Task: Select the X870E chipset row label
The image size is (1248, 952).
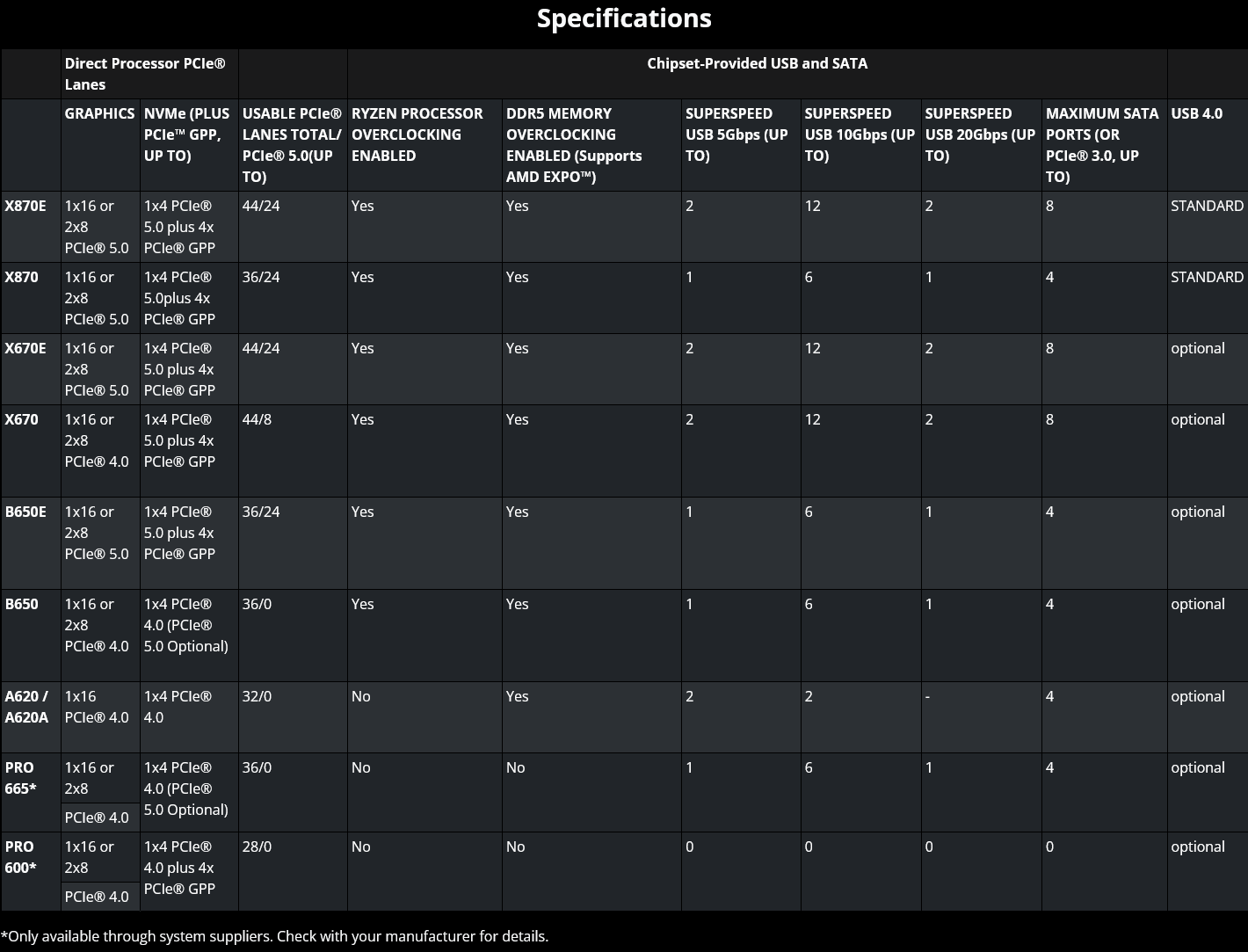Action: tap(25, 206)
